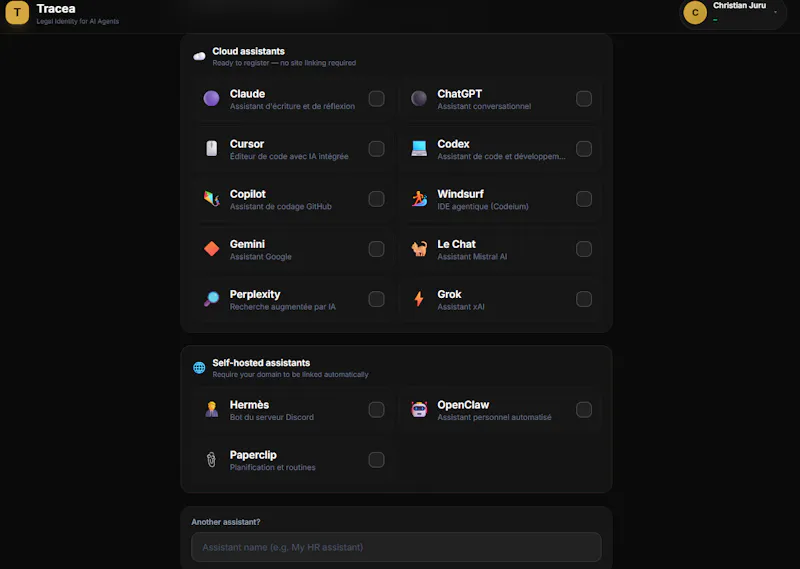Viewport: 800px width, 569px height.
Task: Click the Codex assistant name text
Action: click(453, 144)
